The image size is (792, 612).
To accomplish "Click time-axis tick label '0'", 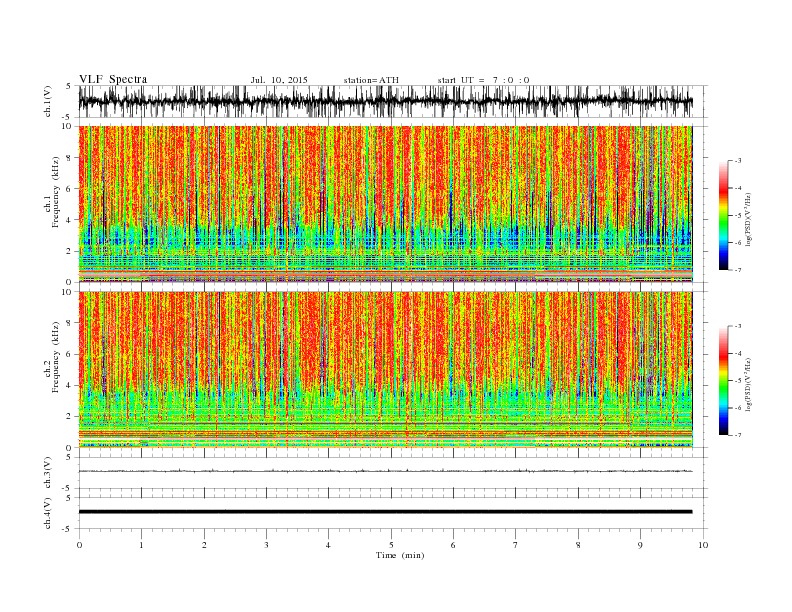I will [x=79, y=545].
